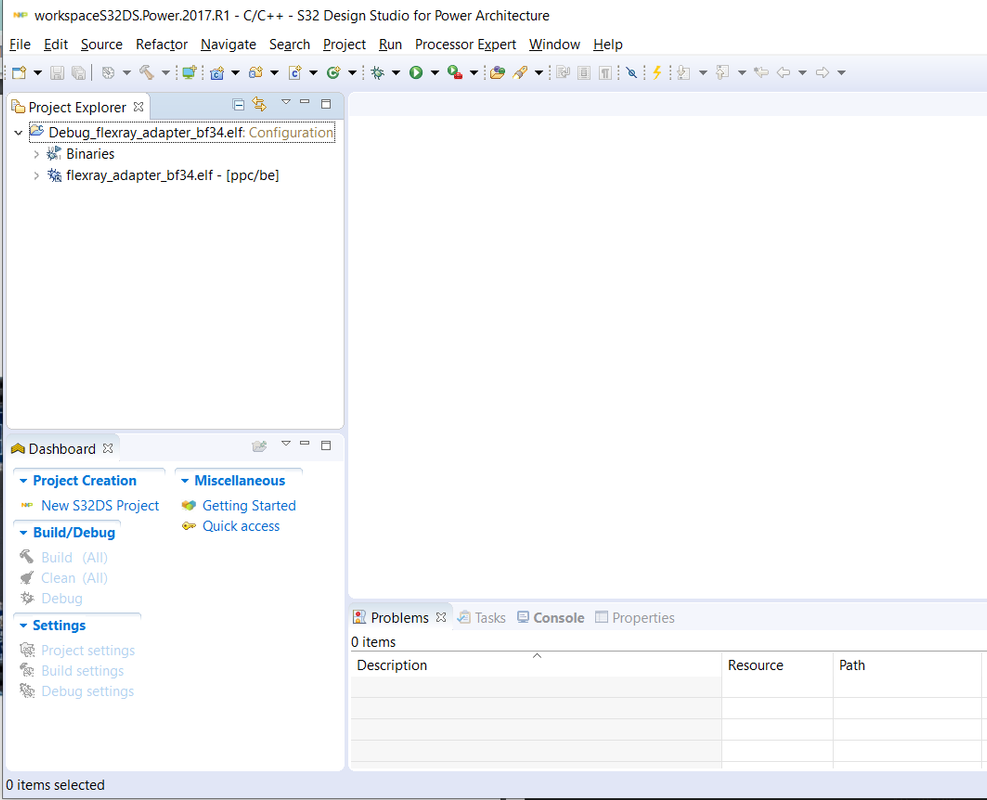Open dropdown next to New wizard icon
Screen dimensions: 987x800
pyautogui.click(x=38, y=73)
